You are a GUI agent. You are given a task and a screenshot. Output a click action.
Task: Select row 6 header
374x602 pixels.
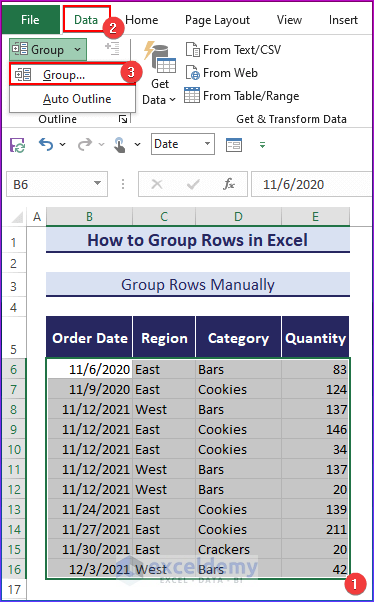[14, 369]
